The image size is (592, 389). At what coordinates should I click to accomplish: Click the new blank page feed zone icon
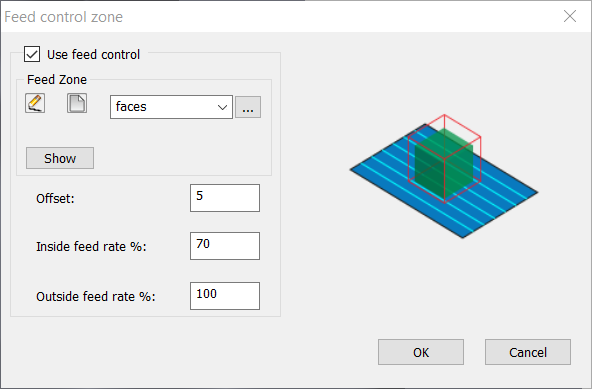tap(77, 103)
